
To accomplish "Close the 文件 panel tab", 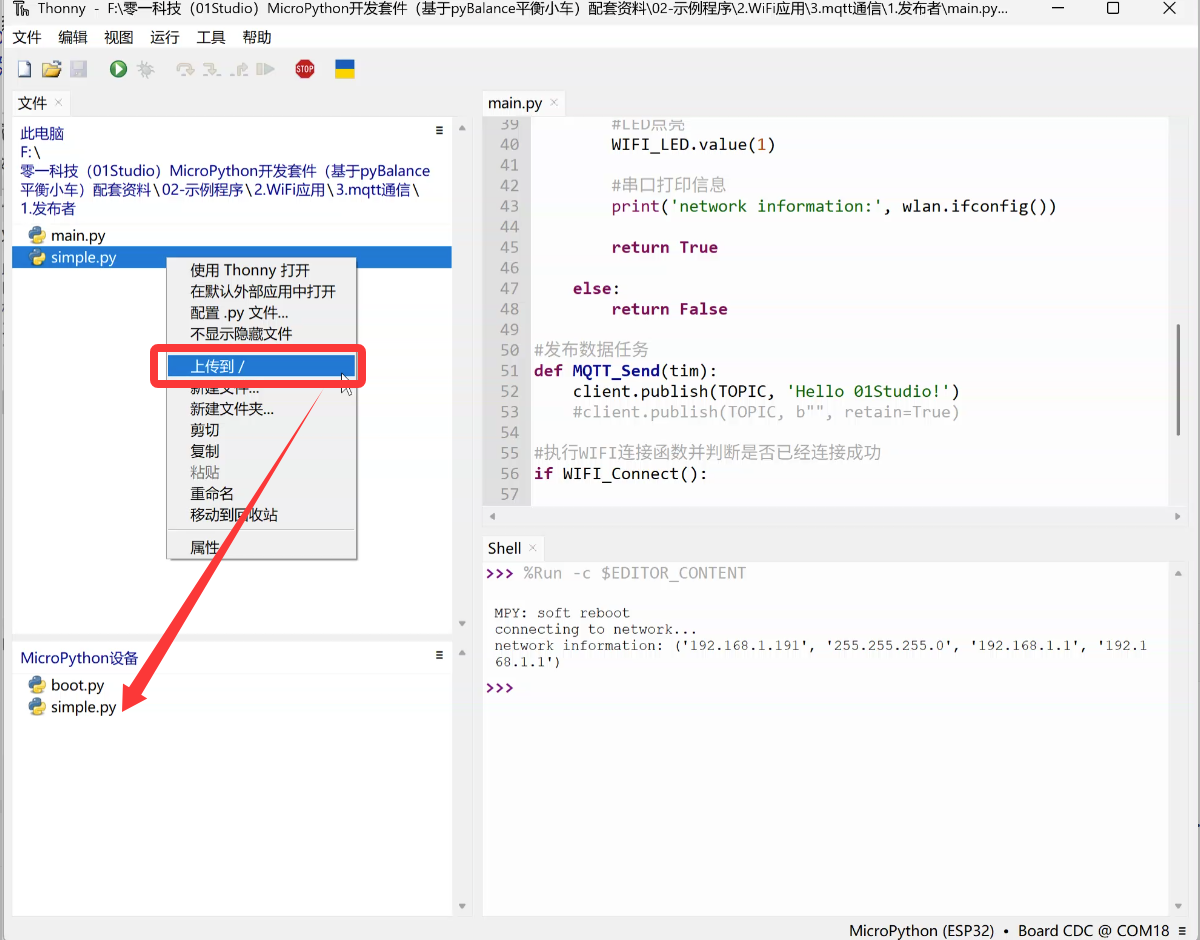I will pyautogui.click(x=59, y=103).
